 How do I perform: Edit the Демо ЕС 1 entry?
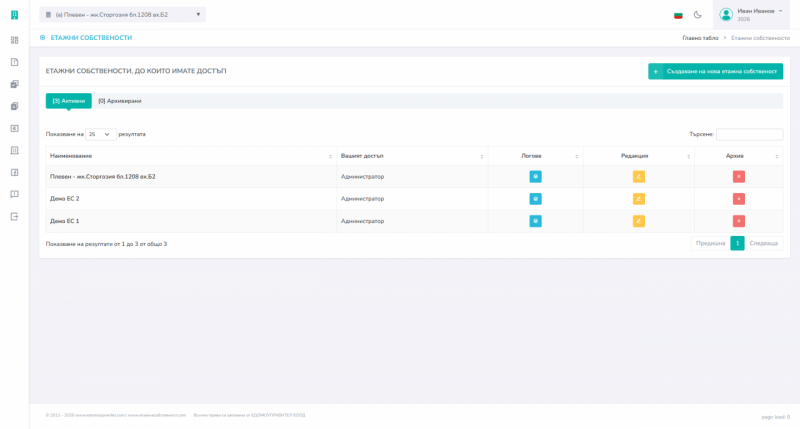coord(639,221)
